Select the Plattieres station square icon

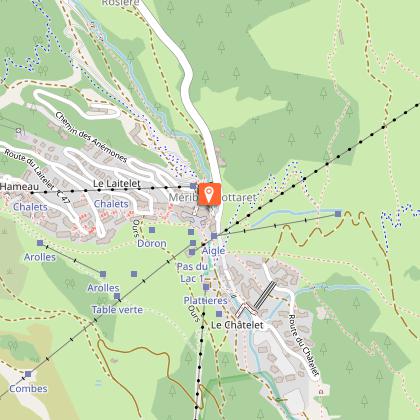pos(206,287)
